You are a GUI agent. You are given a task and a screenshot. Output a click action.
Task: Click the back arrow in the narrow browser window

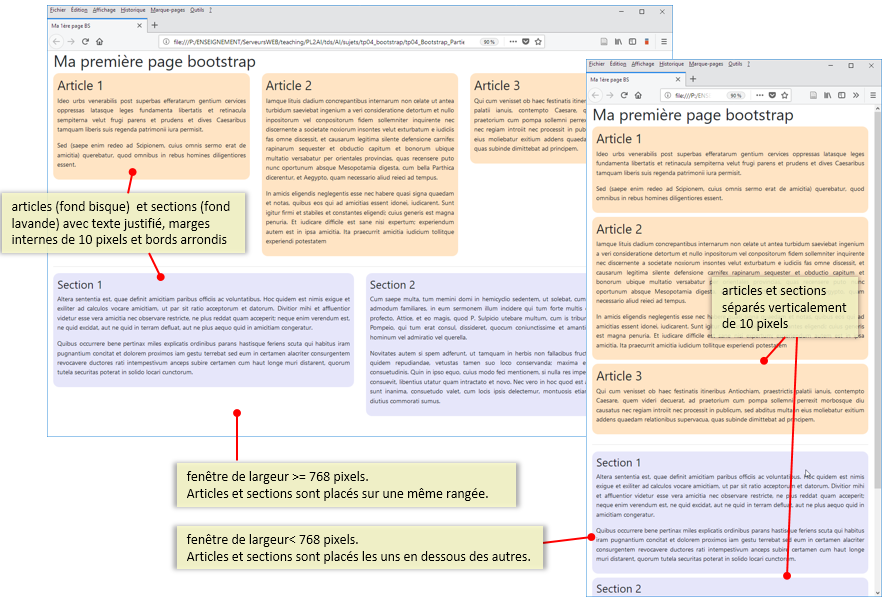[597, 95]
